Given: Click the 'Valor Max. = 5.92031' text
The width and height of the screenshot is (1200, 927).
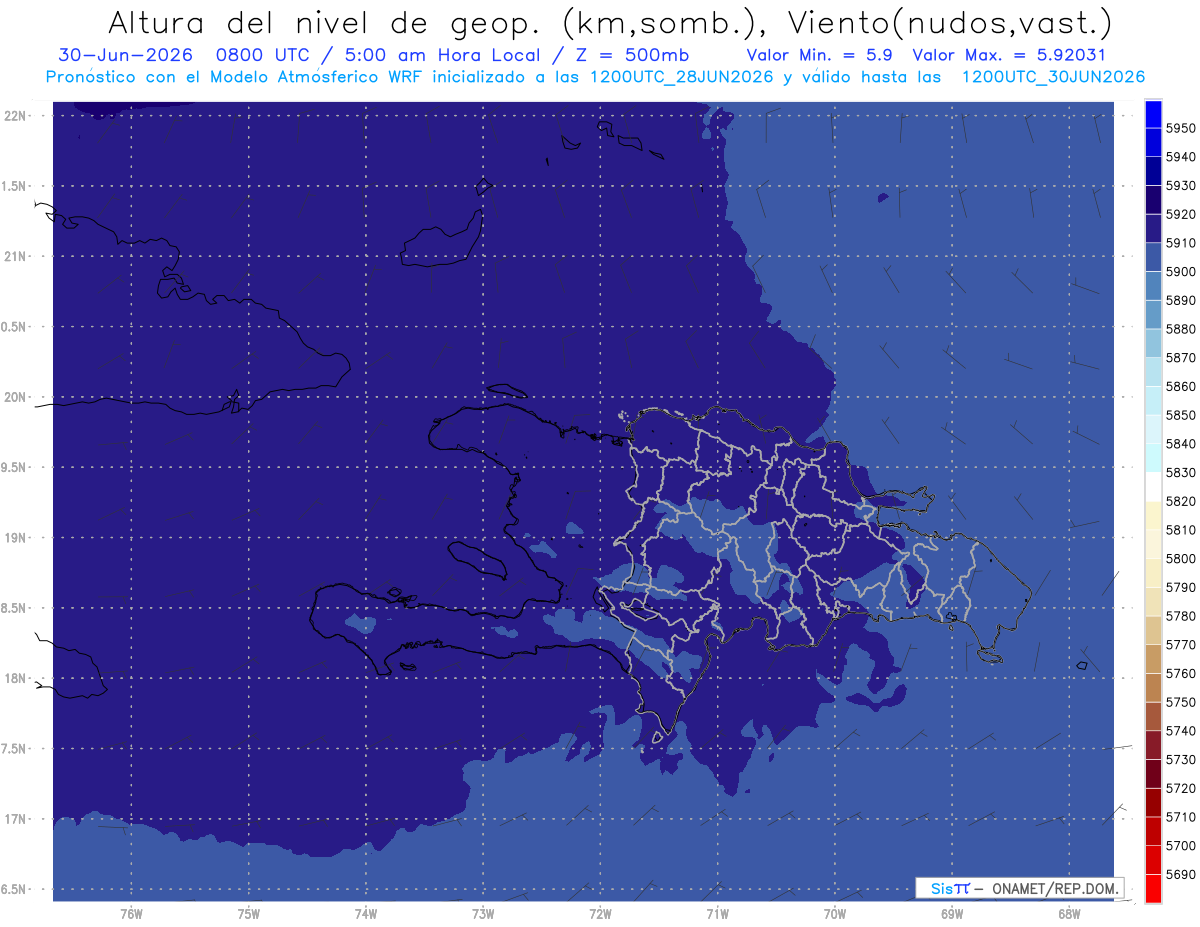Looking at the screenshot, I should pos(1009,55).
